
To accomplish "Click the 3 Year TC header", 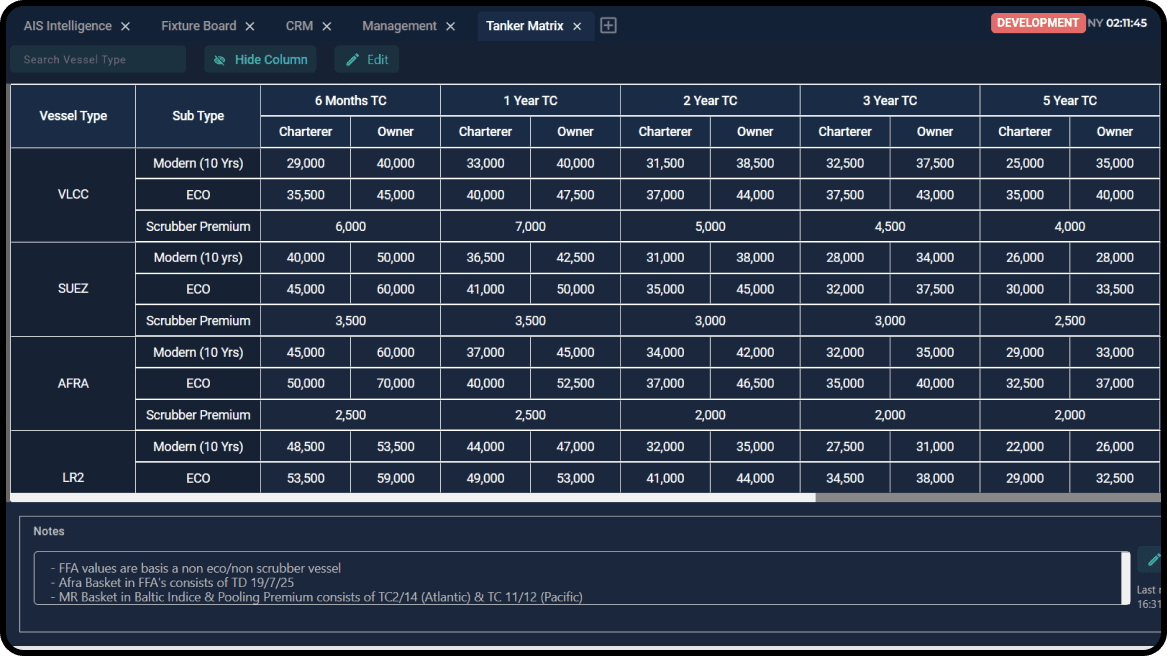I will tap(890, 101).
